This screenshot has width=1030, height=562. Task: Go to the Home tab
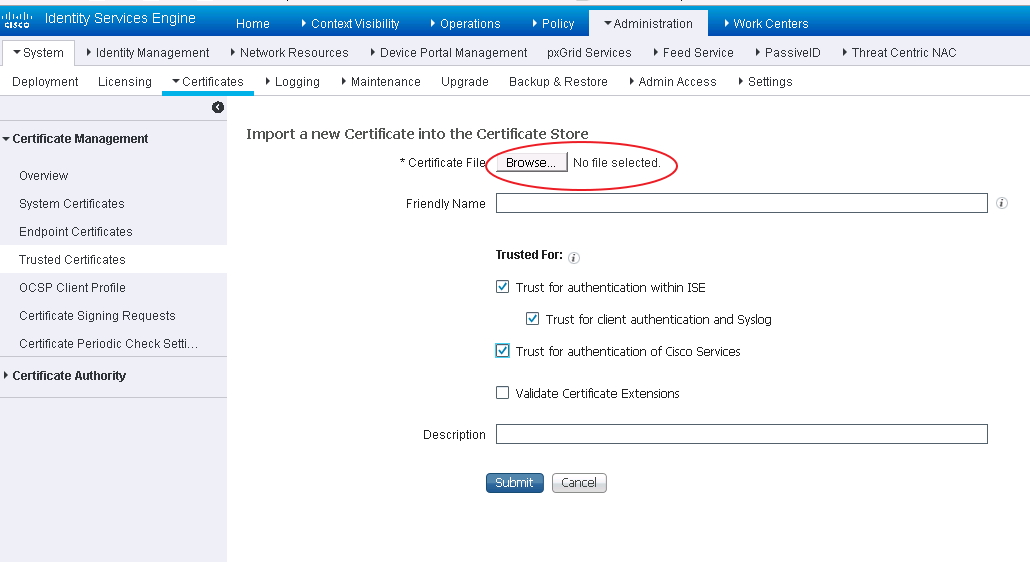252,24
